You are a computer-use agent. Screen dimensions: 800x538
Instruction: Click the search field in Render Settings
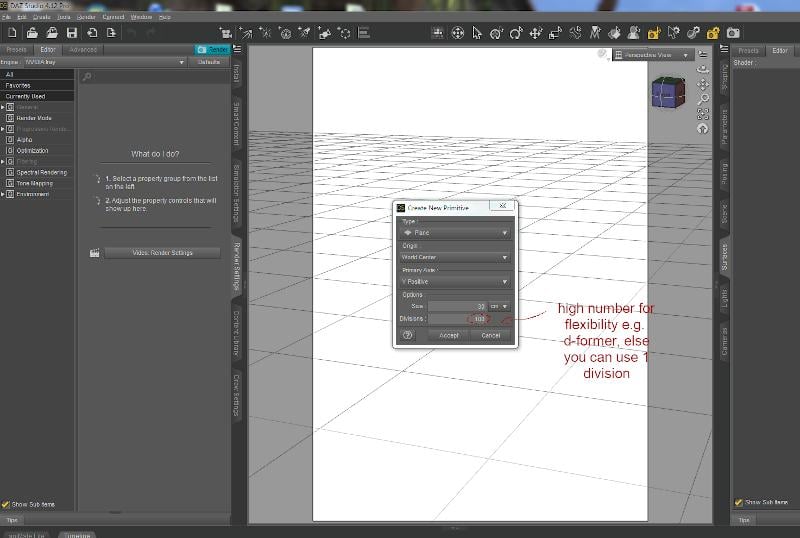(x=155, y=77)
